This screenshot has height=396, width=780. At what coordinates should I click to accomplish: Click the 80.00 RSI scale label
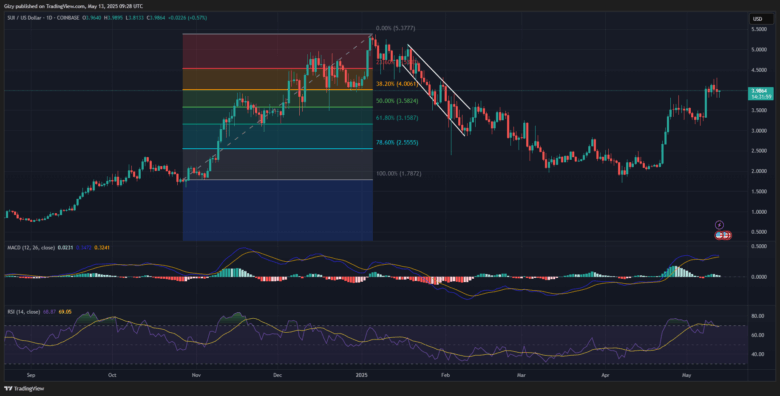pyautogui.click(x=758, y=316)
